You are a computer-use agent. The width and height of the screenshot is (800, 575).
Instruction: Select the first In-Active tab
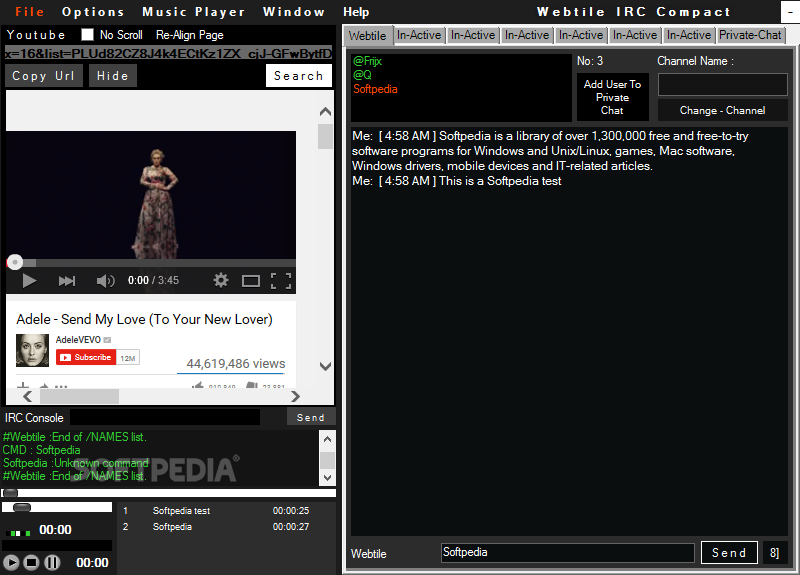click(x=419, y=35)
